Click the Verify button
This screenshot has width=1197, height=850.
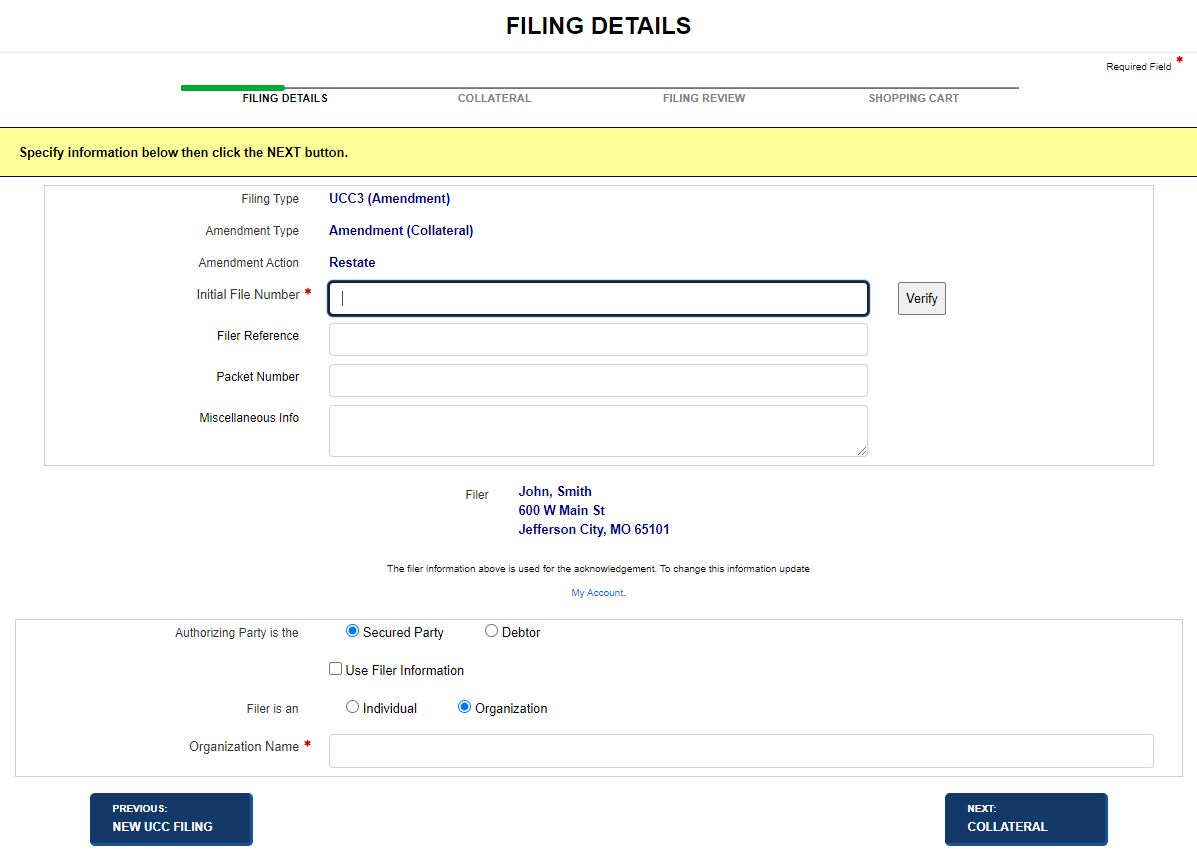coord(920,298)
